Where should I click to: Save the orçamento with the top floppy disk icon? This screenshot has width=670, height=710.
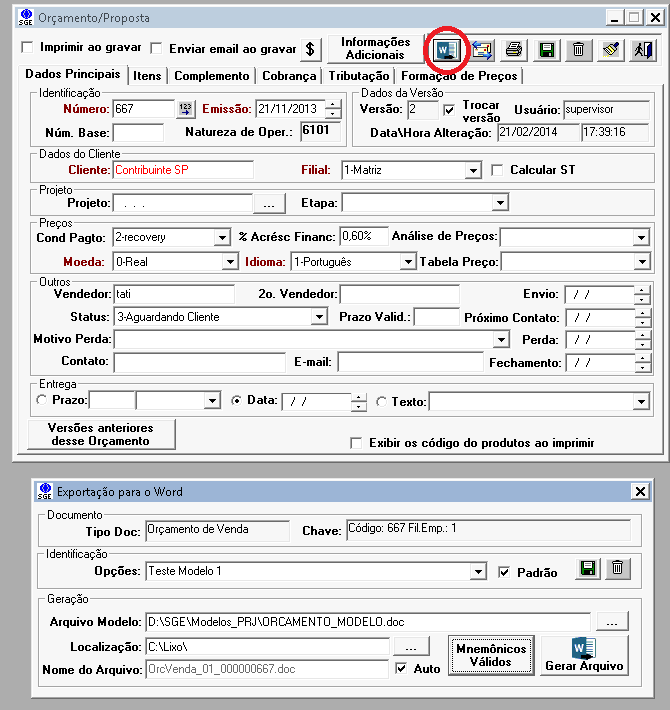pos(546,48)
